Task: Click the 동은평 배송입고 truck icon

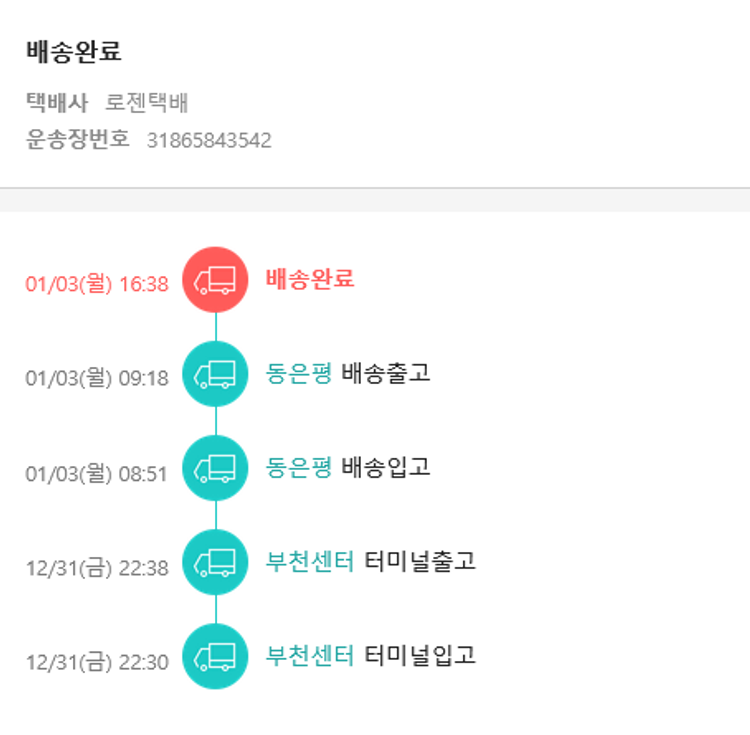Action: point(215,468)
